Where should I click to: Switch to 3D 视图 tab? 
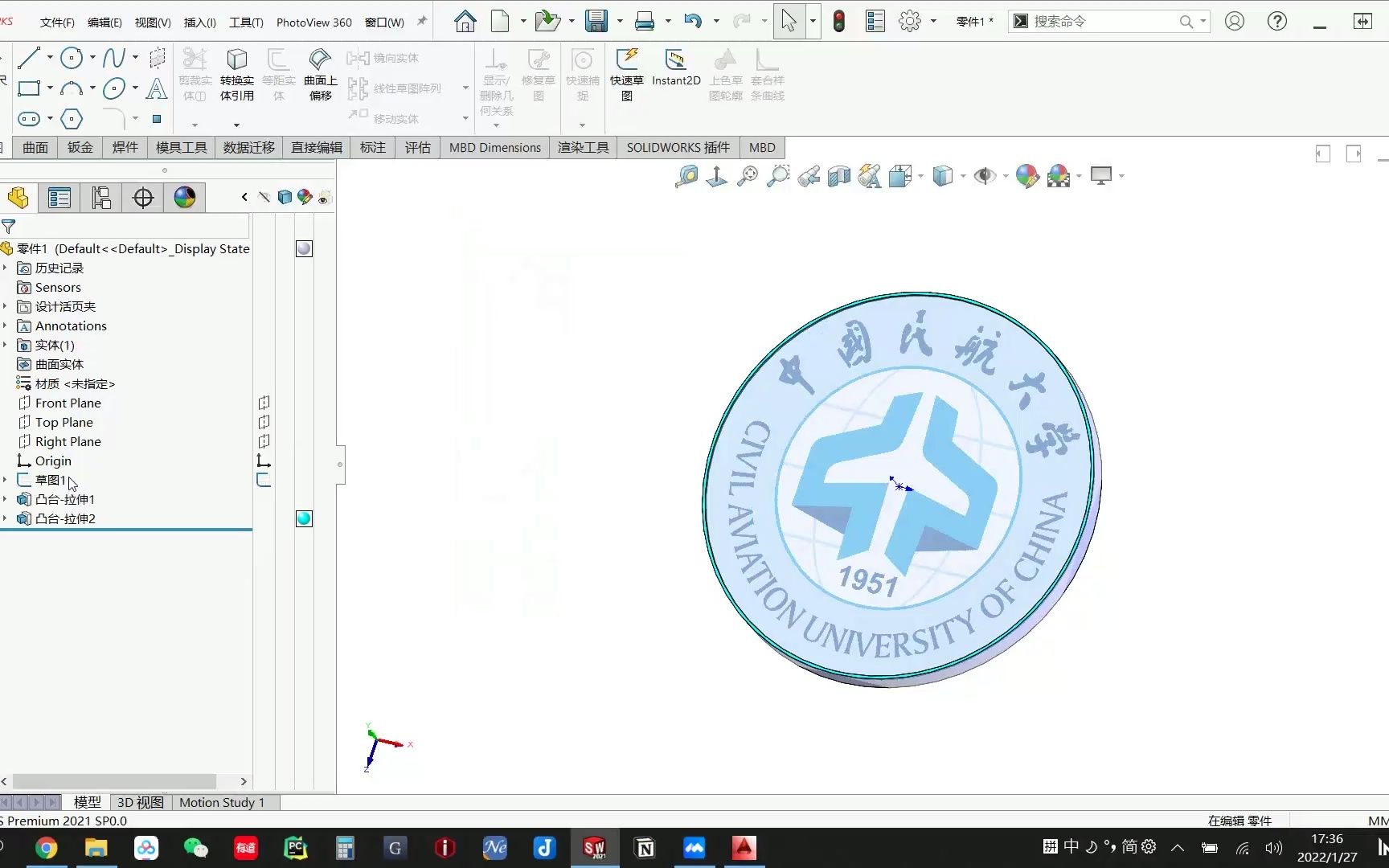141,802
